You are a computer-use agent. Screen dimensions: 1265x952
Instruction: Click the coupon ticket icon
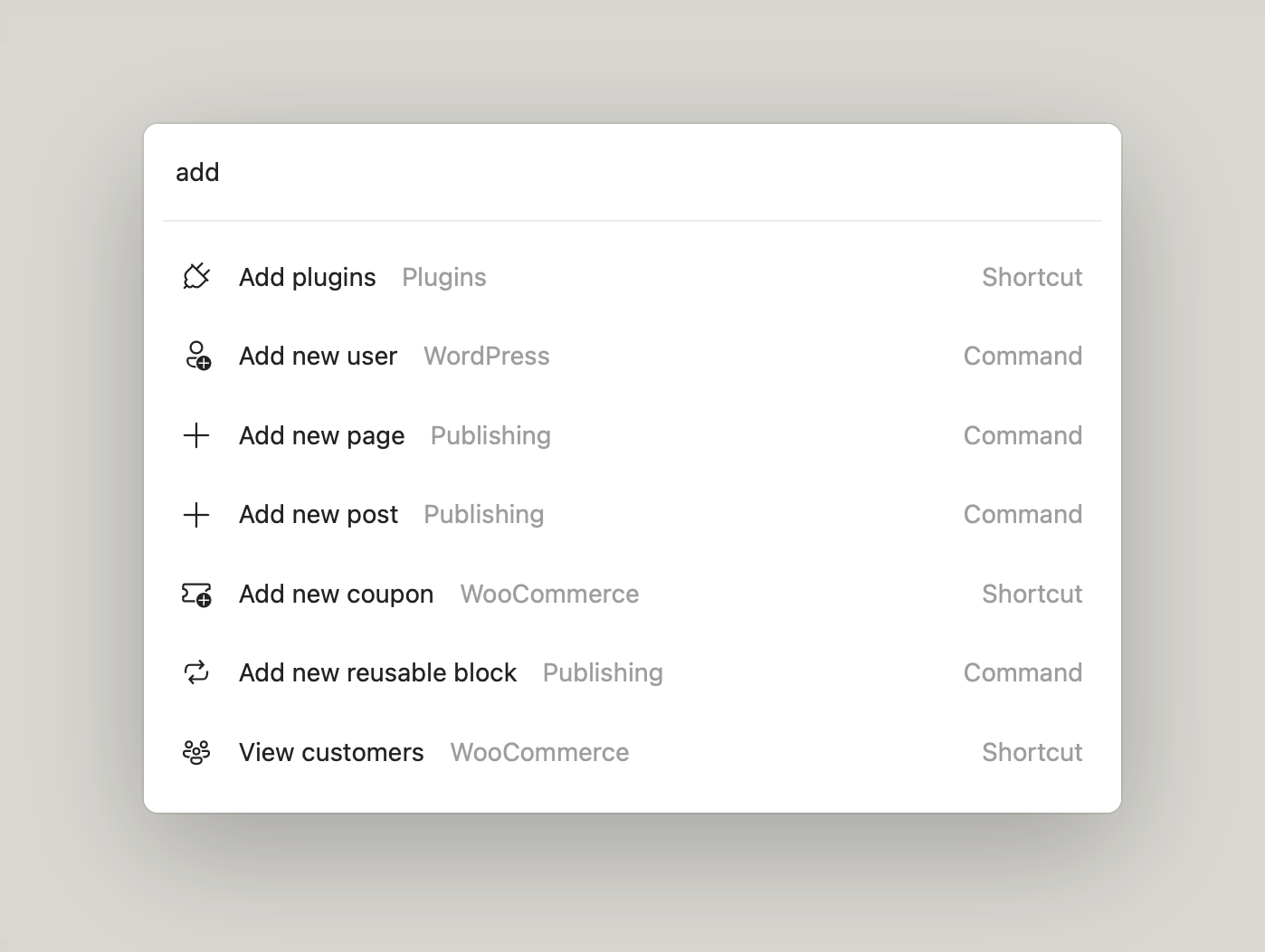tap(196, 595)
